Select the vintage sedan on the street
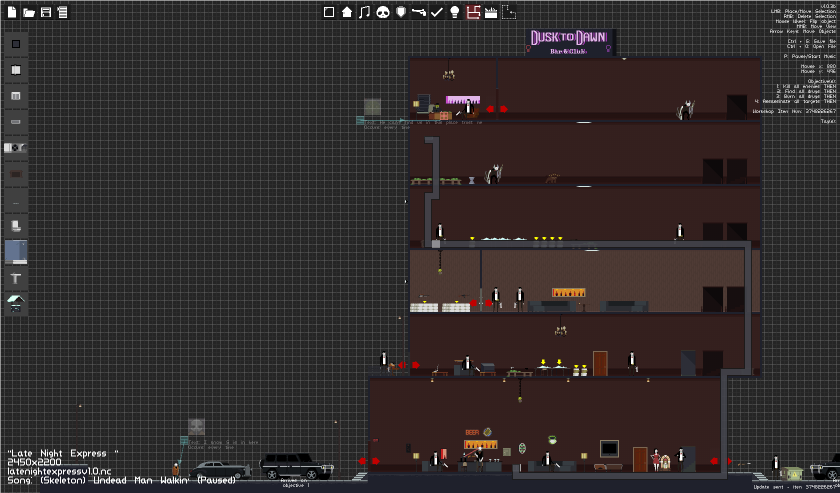 click(x=220, y=470)
